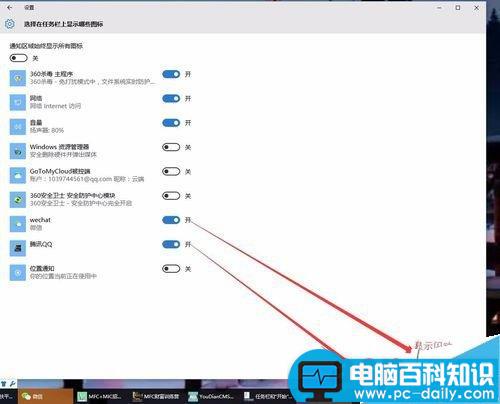500x404 pixels.
Task: Click the 360安全卫士 shield icon
Action: click(x=18, y=200)
